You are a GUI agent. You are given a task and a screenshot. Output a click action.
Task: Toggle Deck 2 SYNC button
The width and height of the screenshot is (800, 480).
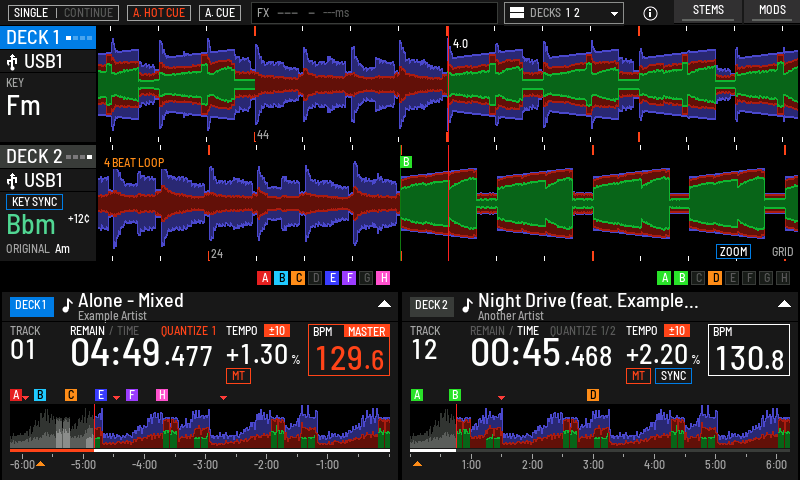(673, 376)
